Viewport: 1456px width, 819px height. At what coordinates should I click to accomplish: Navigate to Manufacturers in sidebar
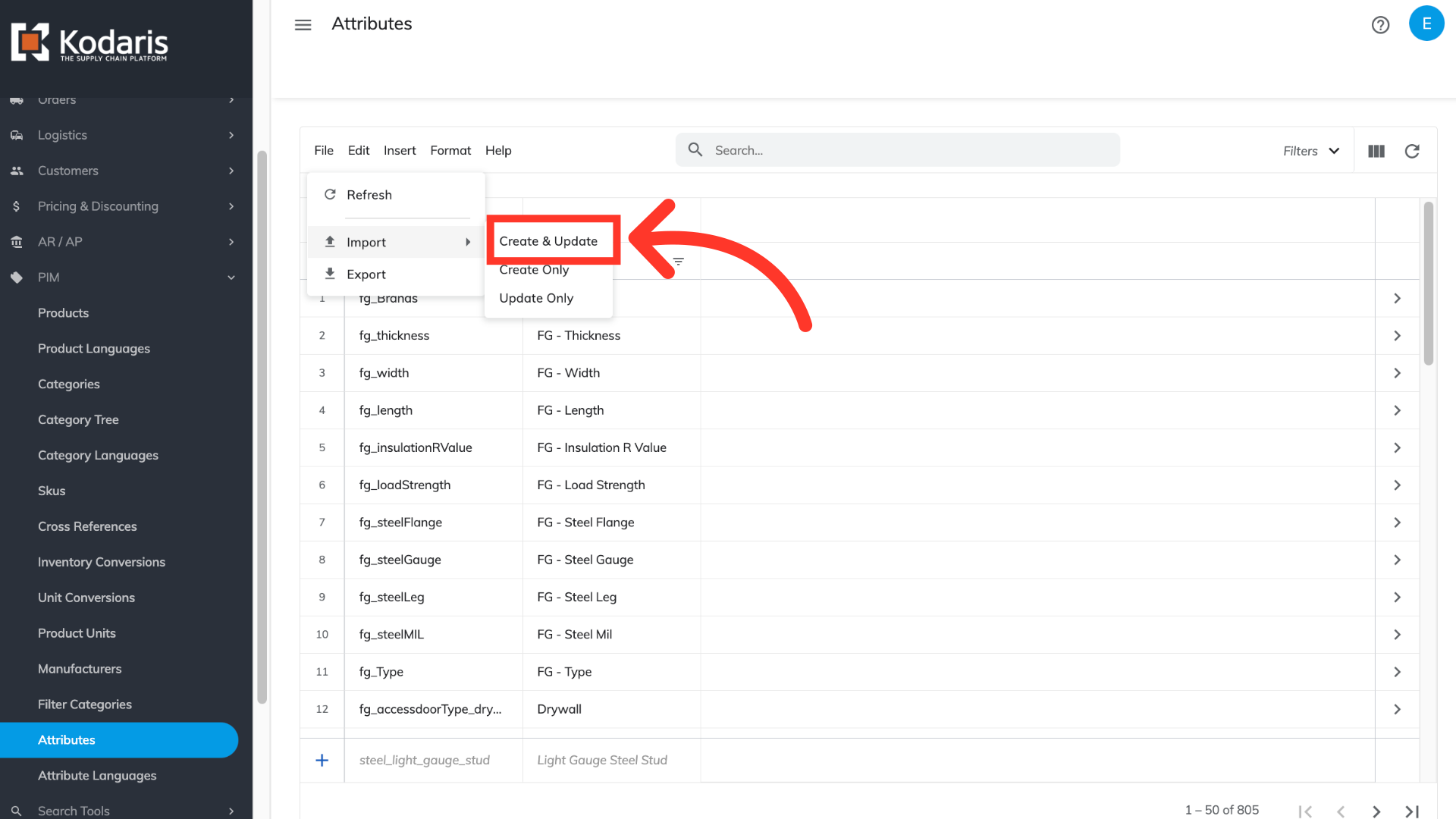tap(80, 669)
